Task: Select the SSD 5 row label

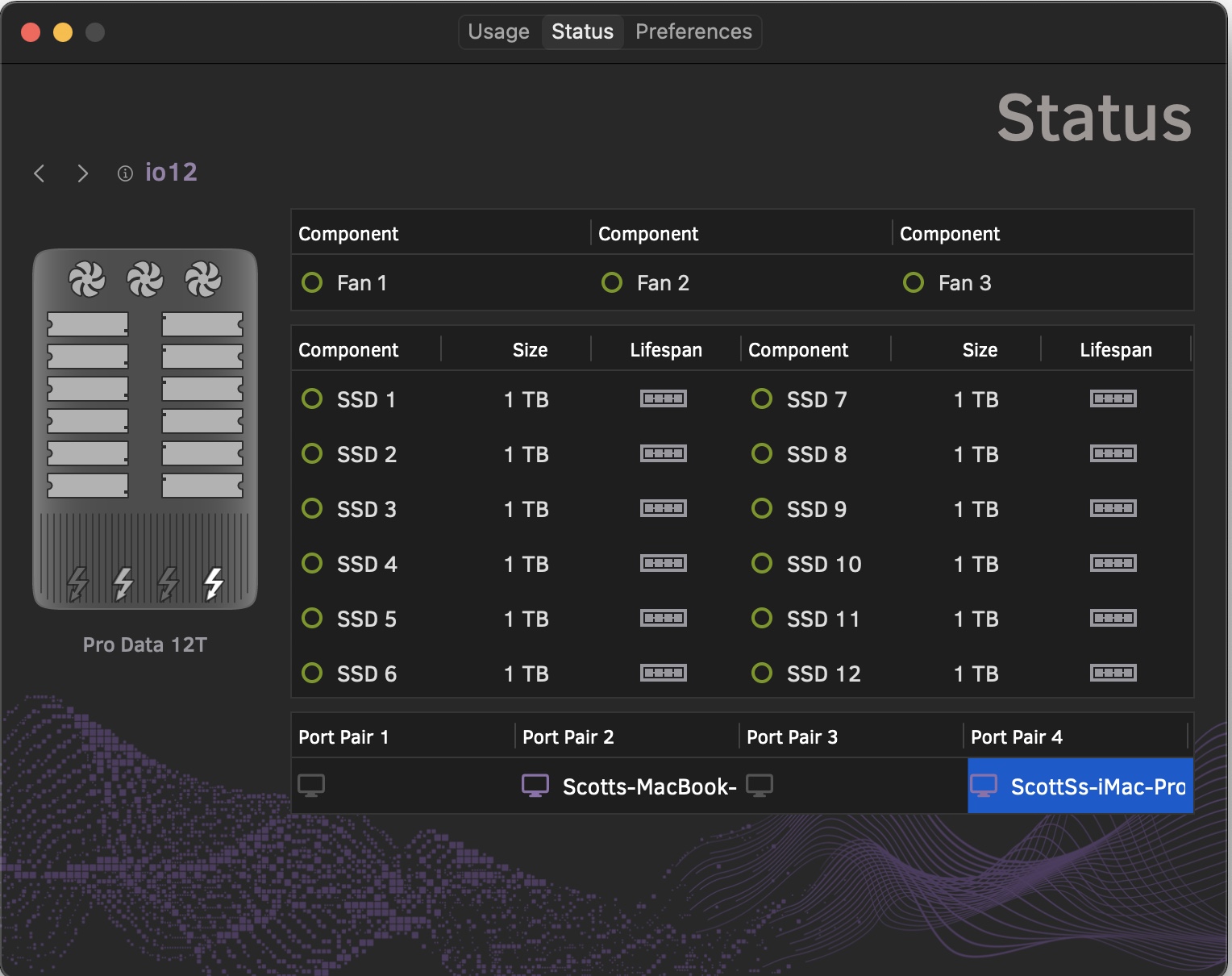Action: coord(367,619)
